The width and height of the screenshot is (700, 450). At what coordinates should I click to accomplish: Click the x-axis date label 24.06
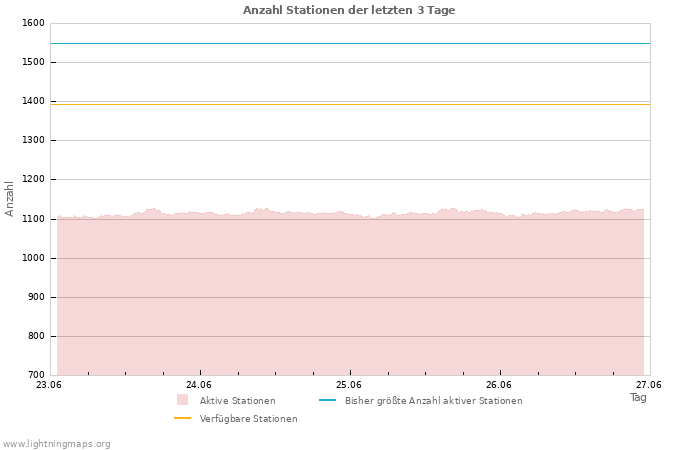click(199, 384)
